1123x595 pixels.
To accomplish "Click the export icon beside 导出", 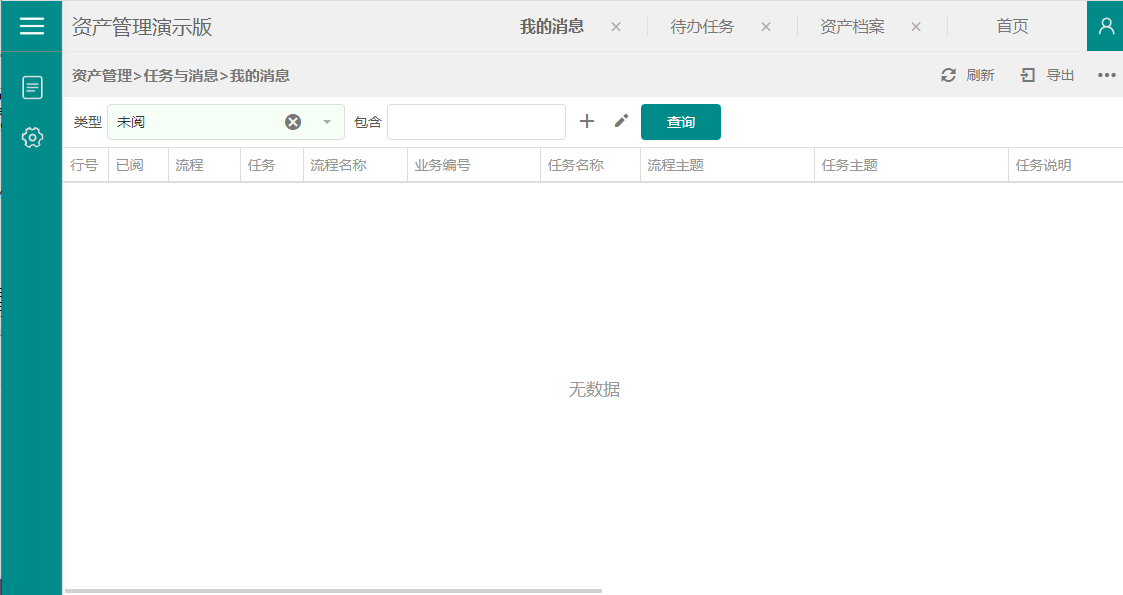I will coord(1028,75).
